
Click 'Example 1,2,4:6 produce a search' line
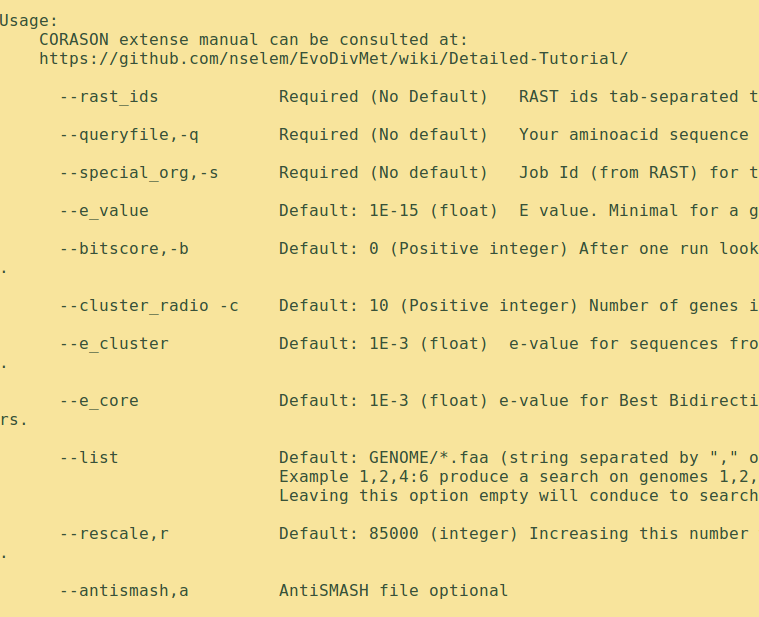click(x=519, y=477)
